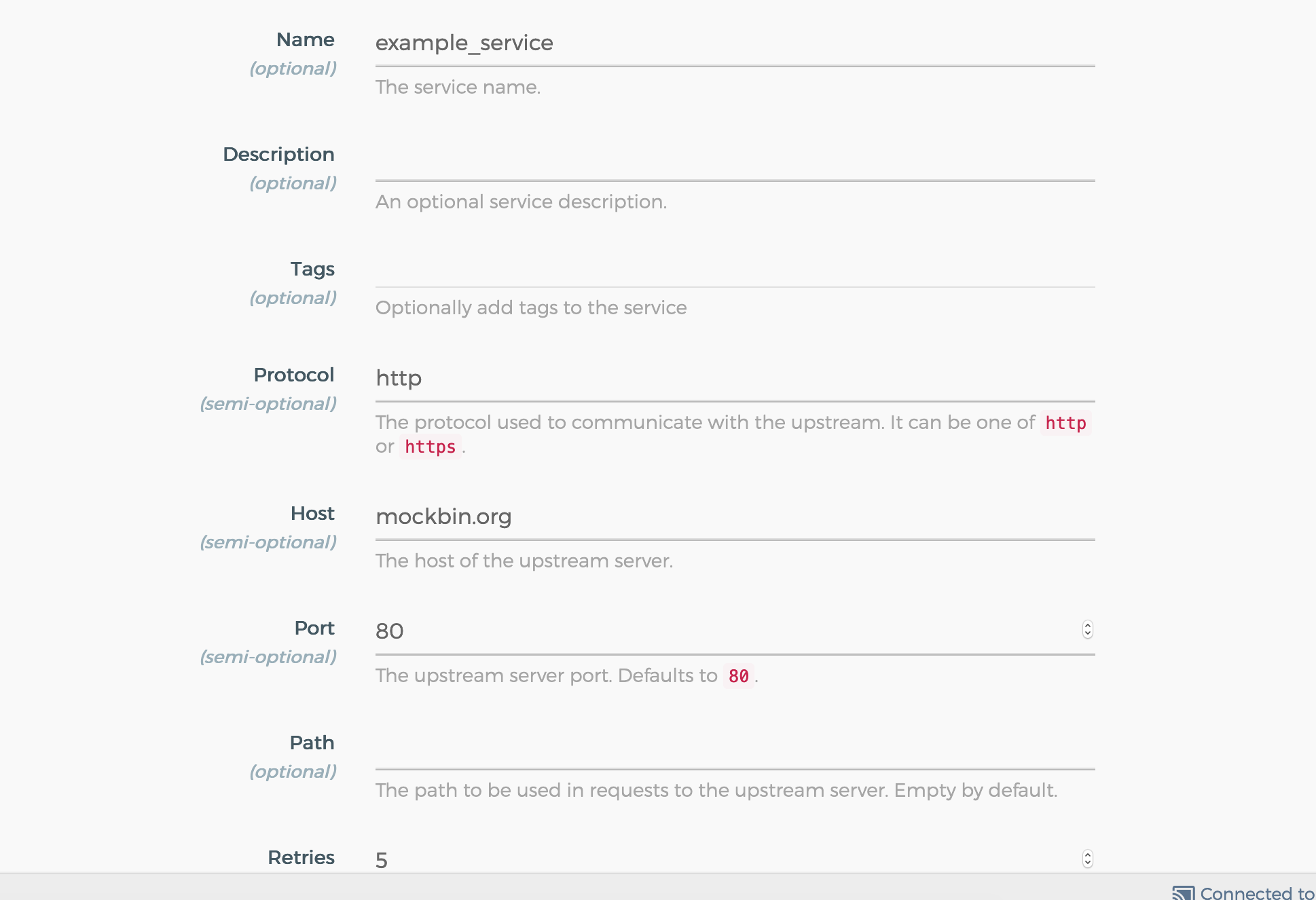Click the Protocol field label

pyautogui.click(x=293, y=375)
